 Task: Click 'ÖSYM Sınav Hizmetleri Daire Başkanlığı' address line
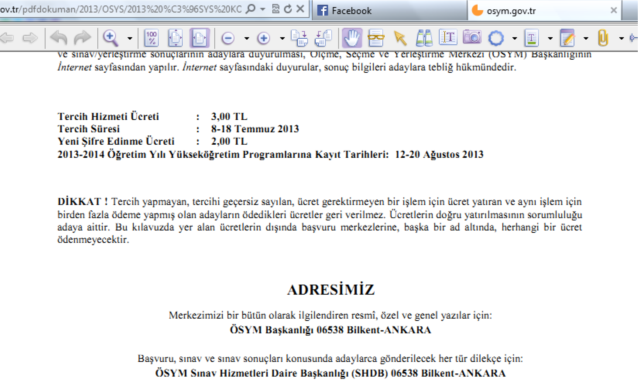(x=330, y=373)
